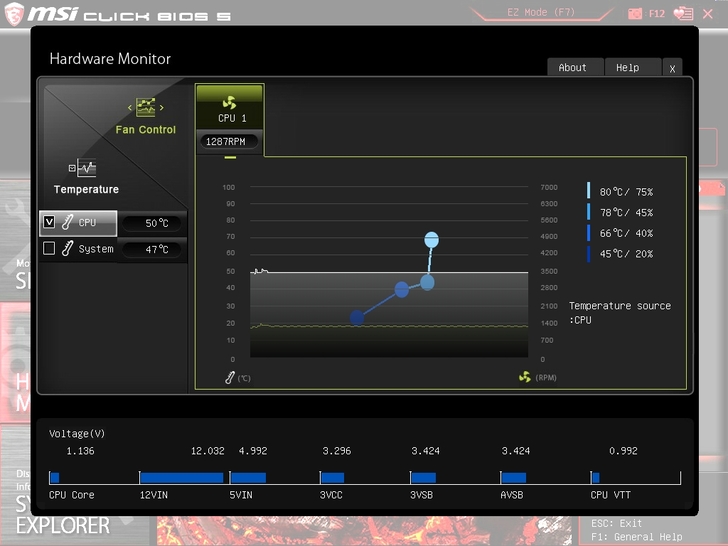Screen dimensions: 728x546
Task: Click the CPU 50°C temperature value
Action: 153,223
